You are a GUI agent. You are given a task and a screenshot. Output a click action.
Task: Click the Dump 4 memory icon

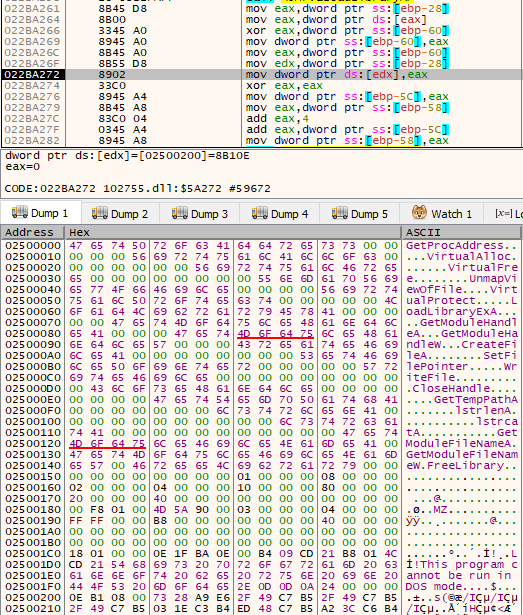pos(260,213)
